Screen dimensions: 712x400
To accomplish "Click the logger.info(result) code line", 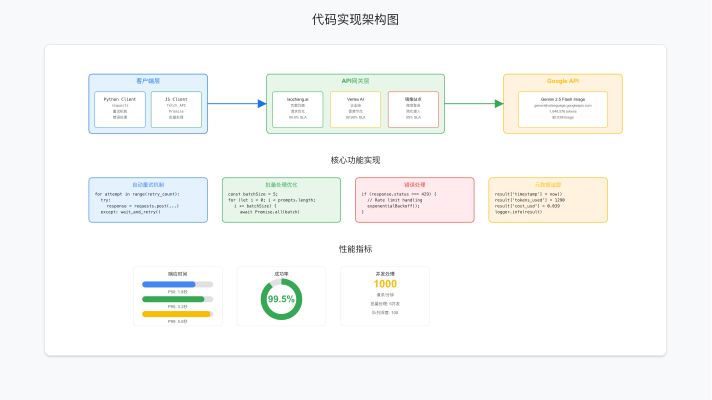I will point(518,212).
